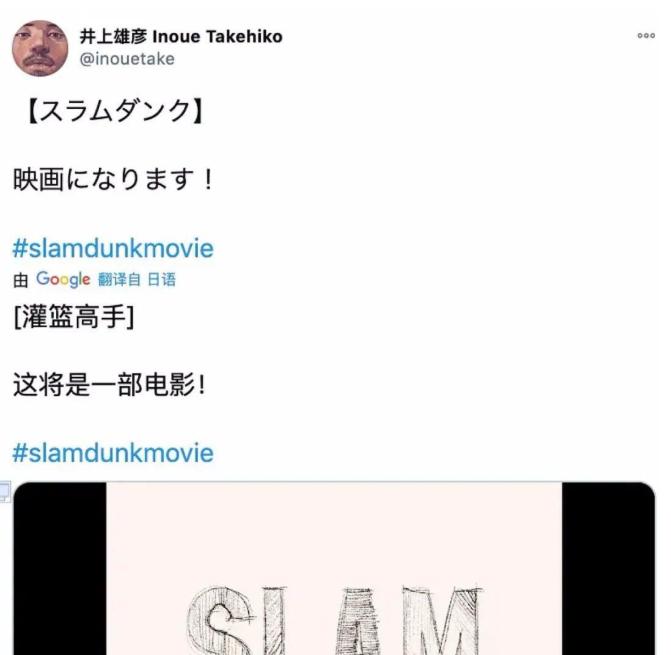Open the tweet's three-dot more options menu
The height and width of the screenshot is (655, 671).
click(646, 36)
